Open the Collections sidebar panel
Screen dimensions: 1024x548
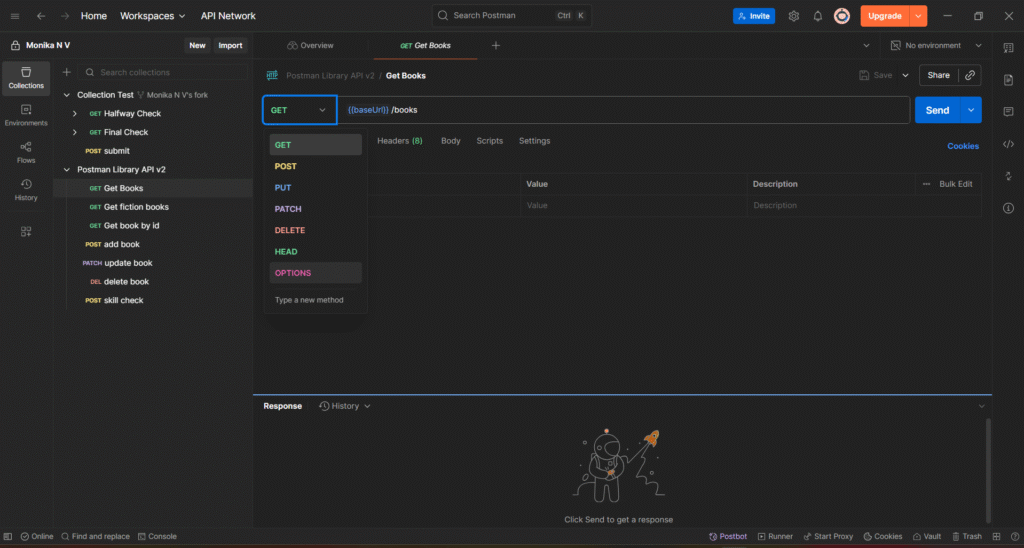click(26, 77)
